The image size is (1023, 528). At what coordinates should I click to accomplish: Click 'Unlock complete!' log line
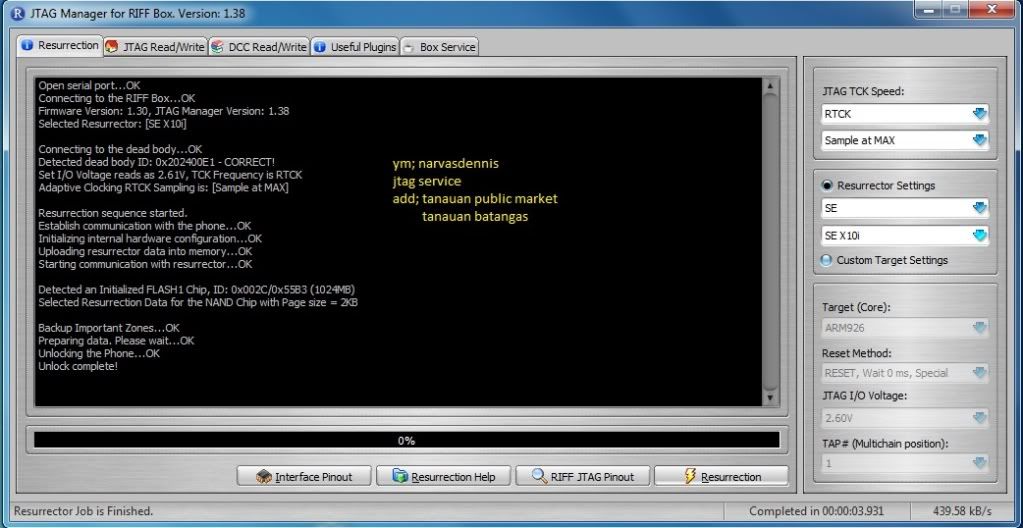[78, 366]
